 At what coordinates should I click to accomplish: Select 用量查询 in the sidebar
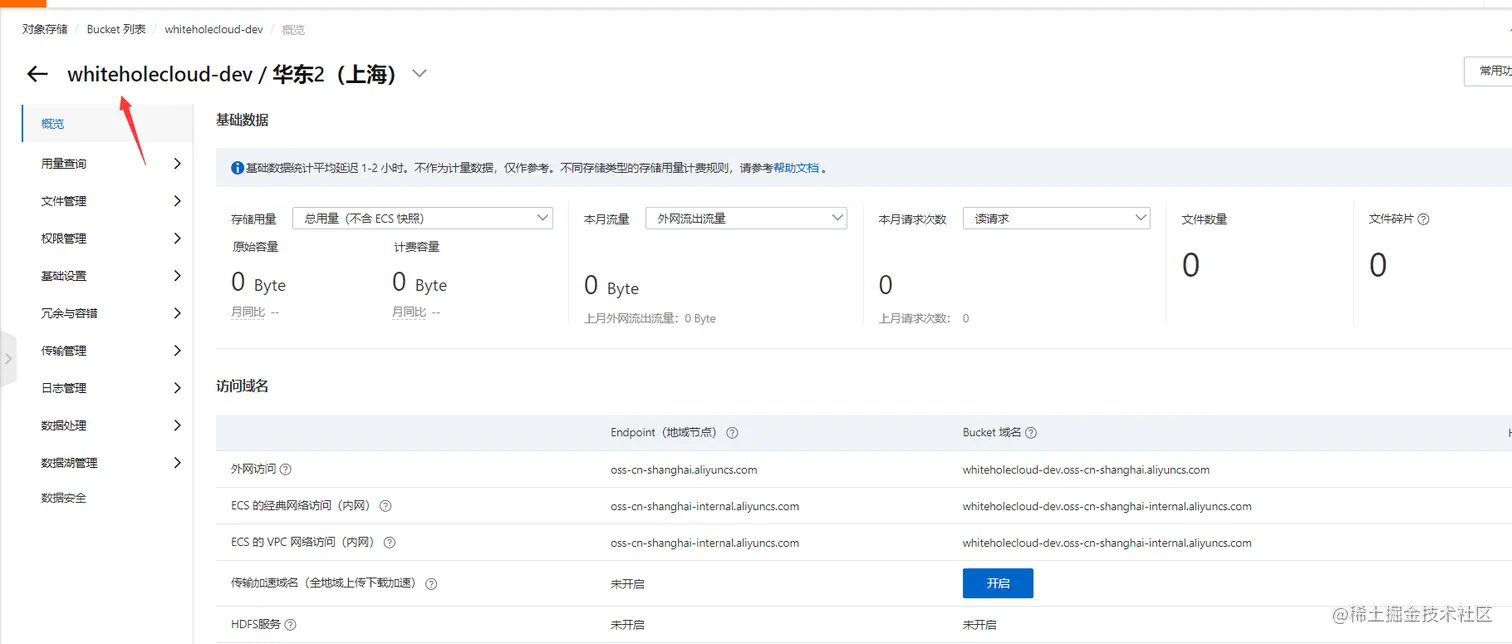click(x=62, y=163)
